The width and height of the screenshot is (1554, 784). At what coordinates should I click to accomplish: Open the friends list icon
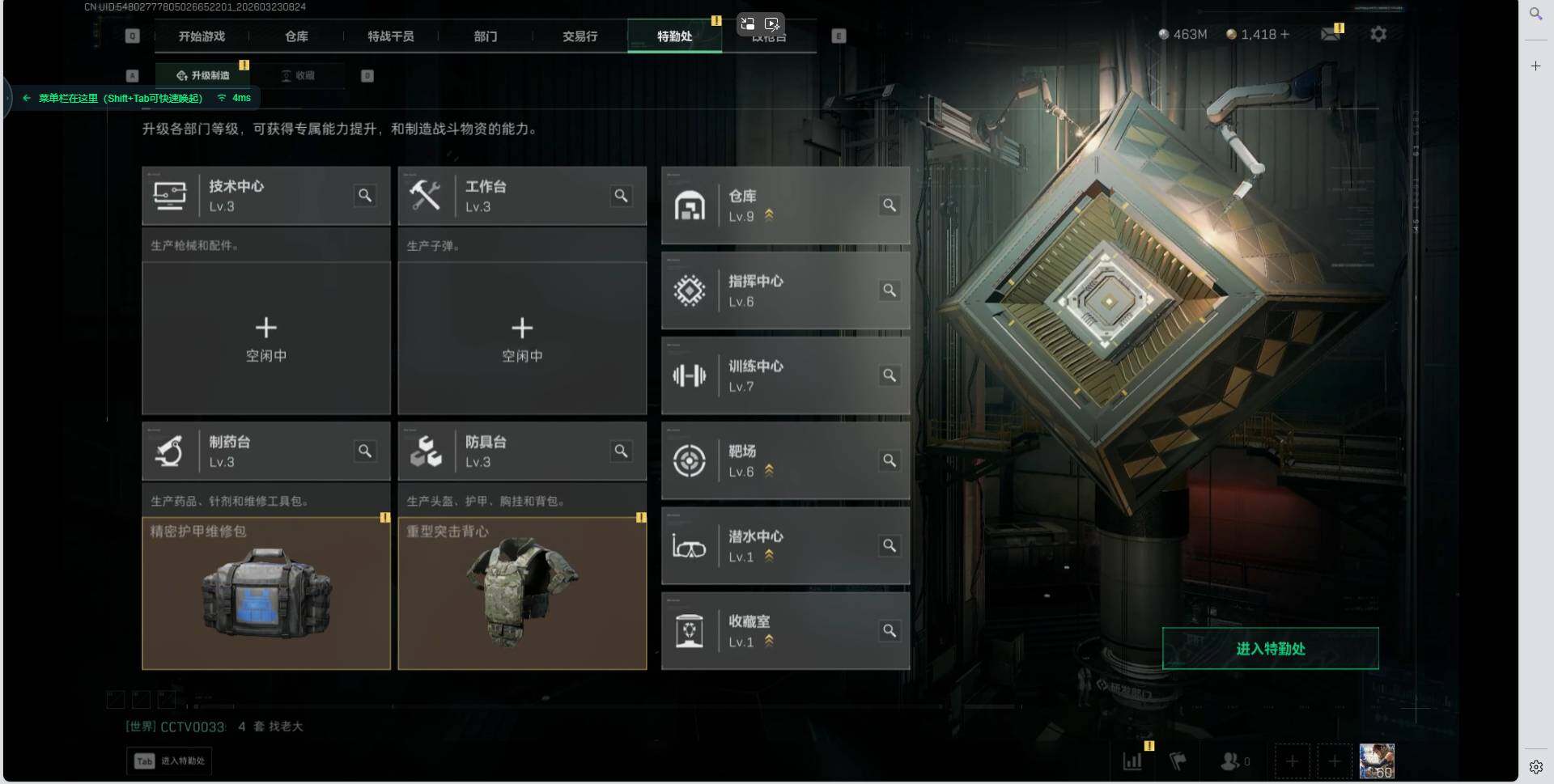click(x=1231, y=761)
